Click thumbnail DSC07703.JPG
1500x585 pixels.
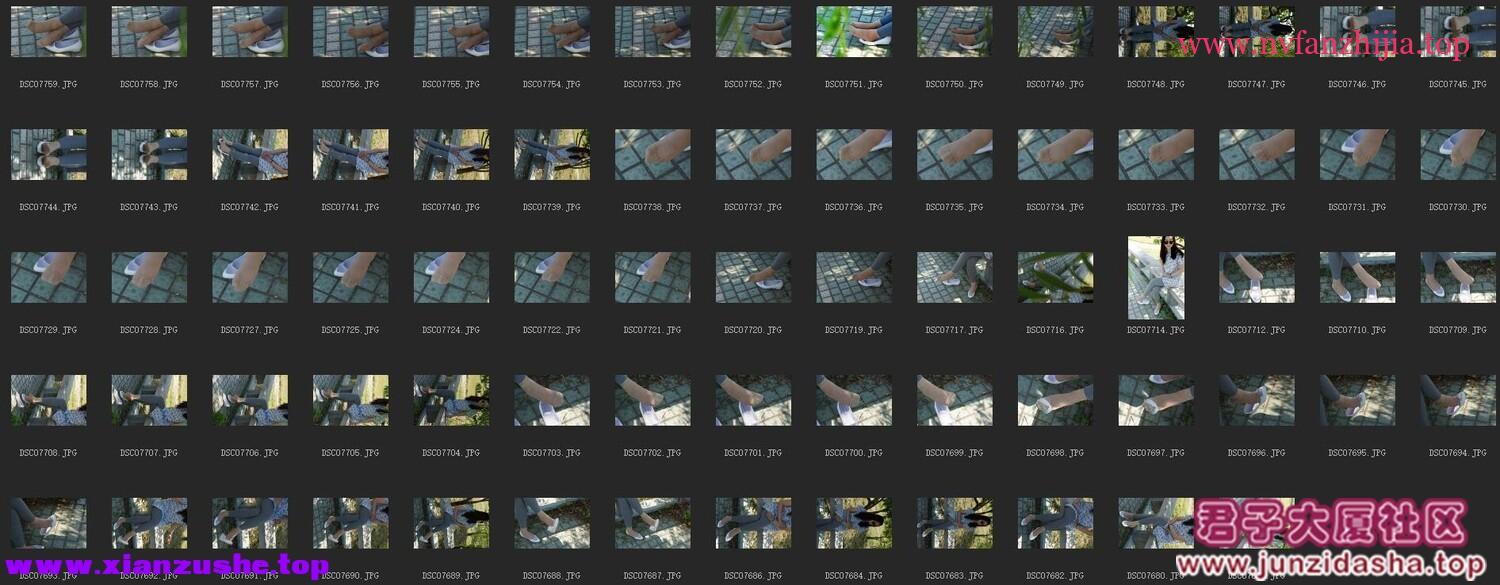coord(552,400)
